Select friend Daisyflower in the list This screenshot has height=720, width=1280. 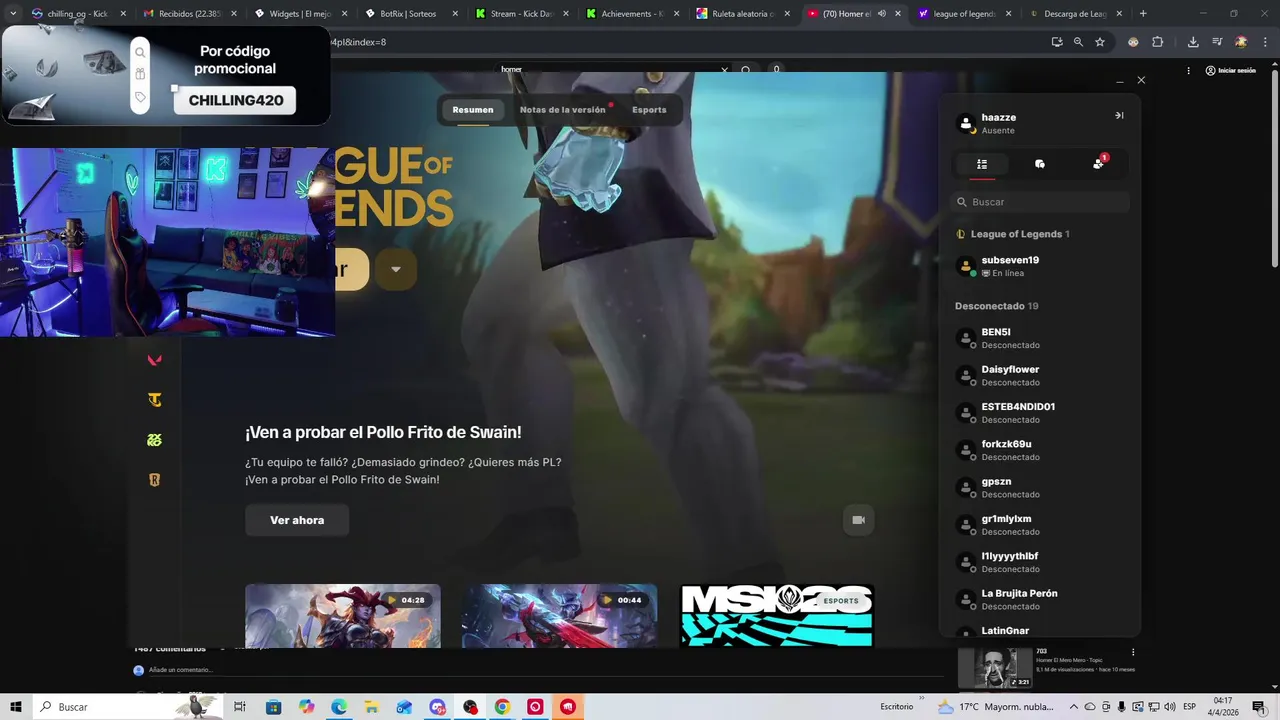click(x=1040, y=375)
